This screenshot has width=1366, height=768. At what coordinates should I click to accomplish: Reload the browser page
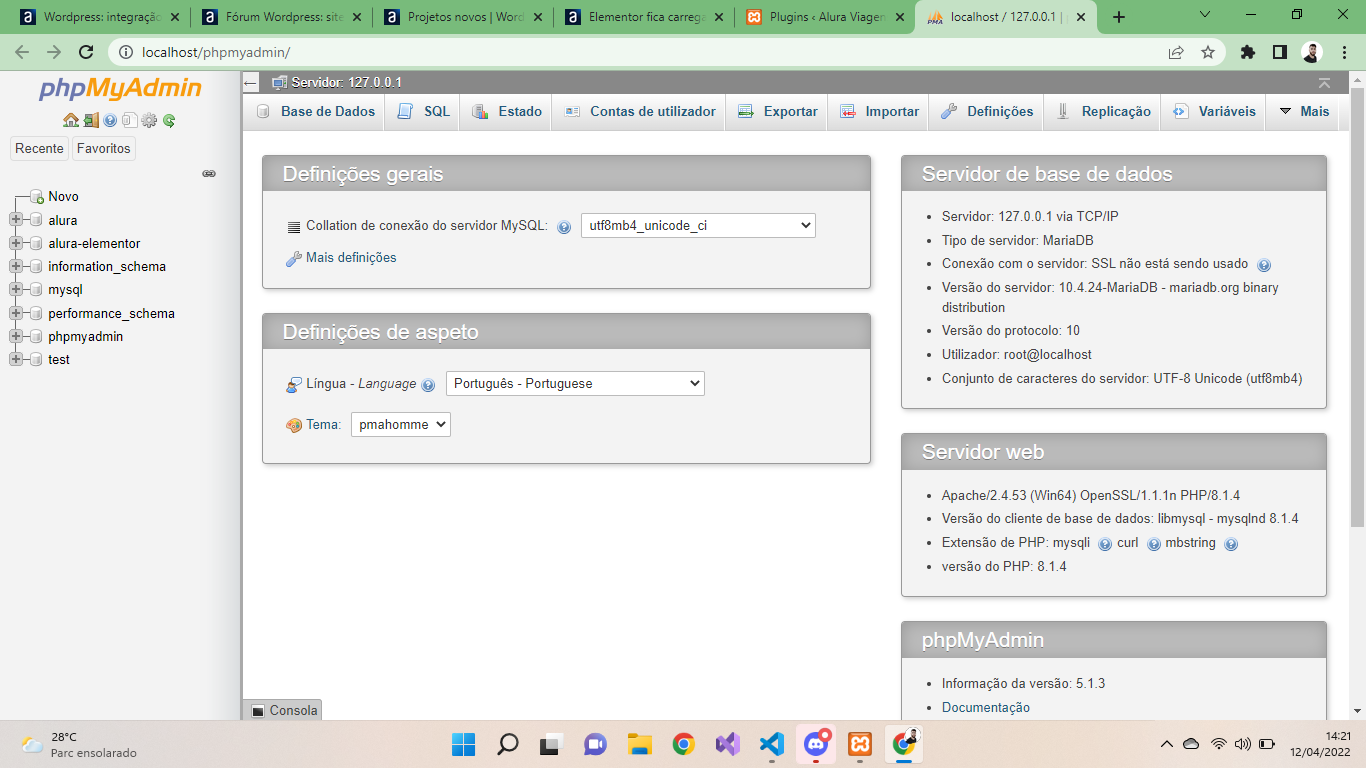click(x=86, y=52)
